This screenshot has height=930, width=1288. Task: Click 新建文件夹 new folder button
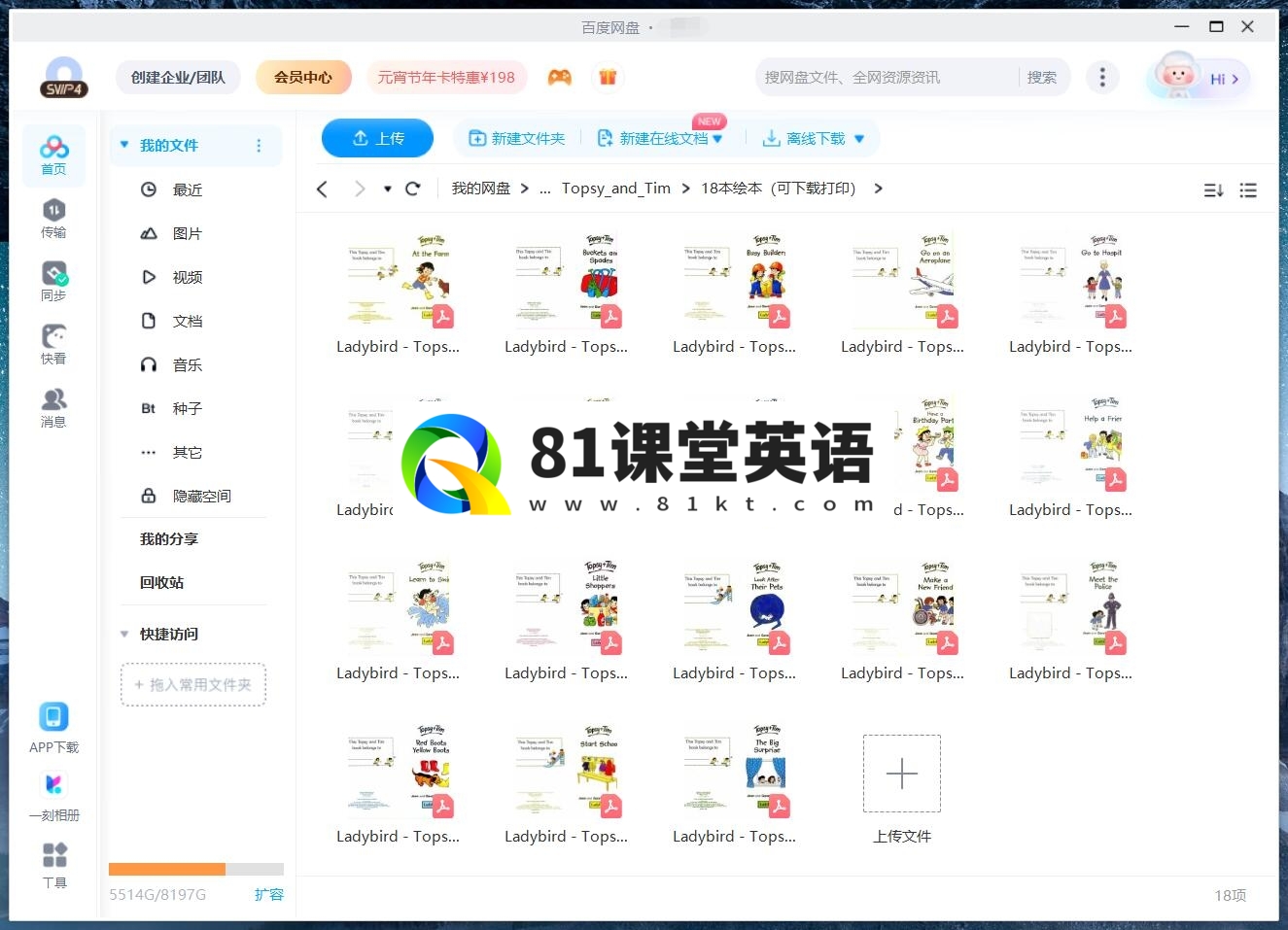click(x=517, y=139)
